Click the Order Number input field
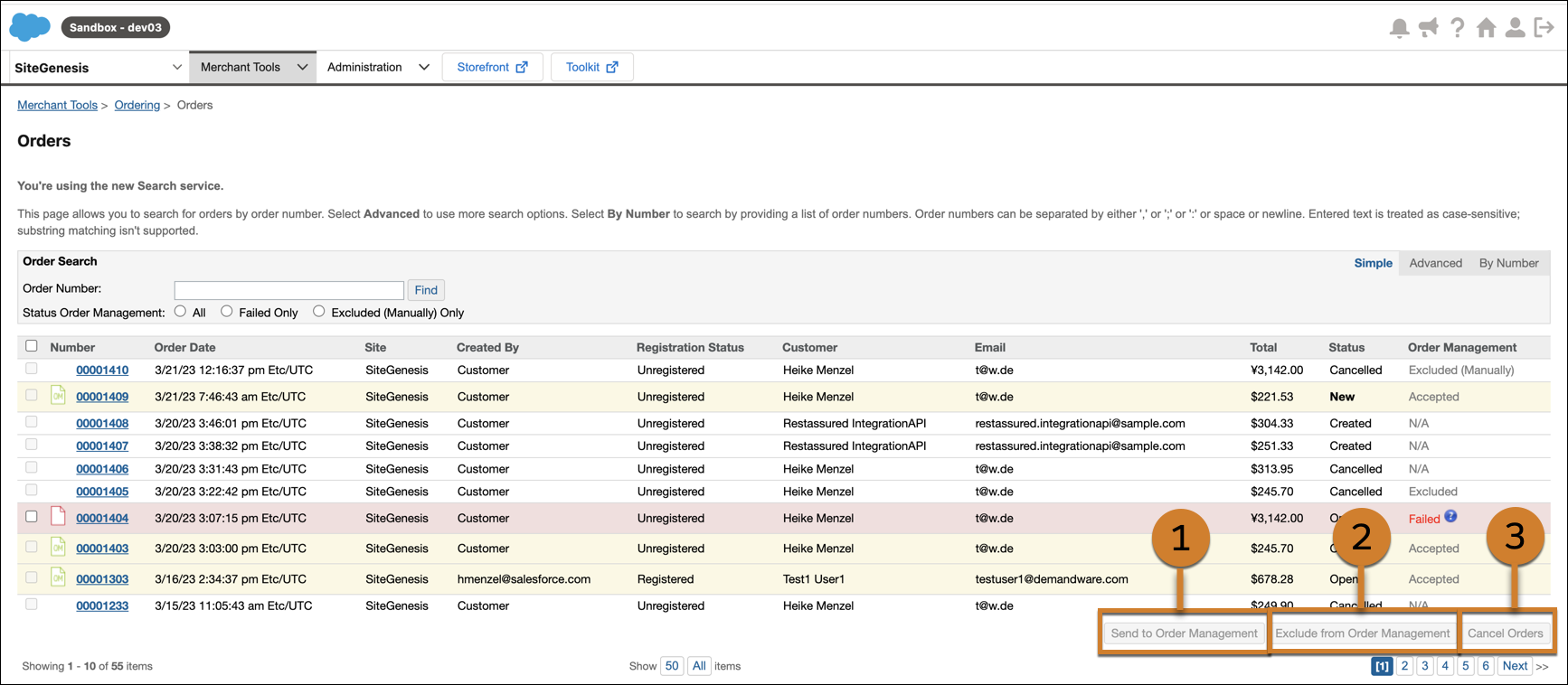Viewport: 1568px width, 685px height. (x=288, y=290)
